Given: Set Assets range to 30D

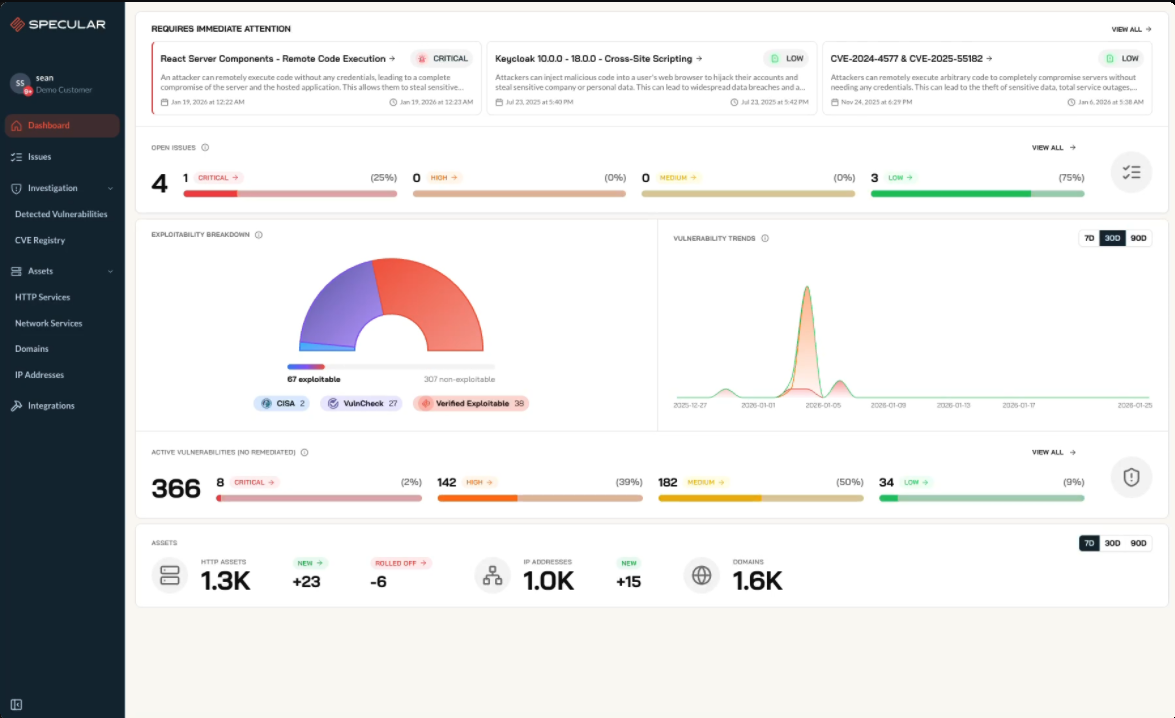Looking at the screenshot, I should (x=1112, y=543).
